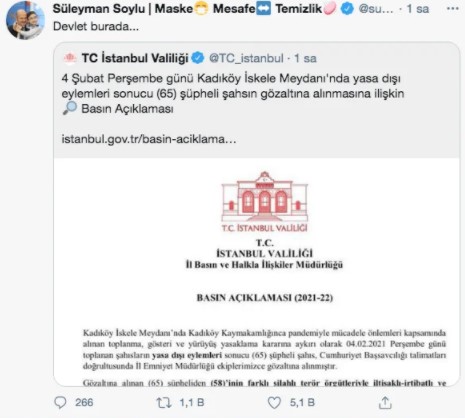465x418 pixels.
Task: Like the tweet with the heart icon
Action: pos(274,403)
